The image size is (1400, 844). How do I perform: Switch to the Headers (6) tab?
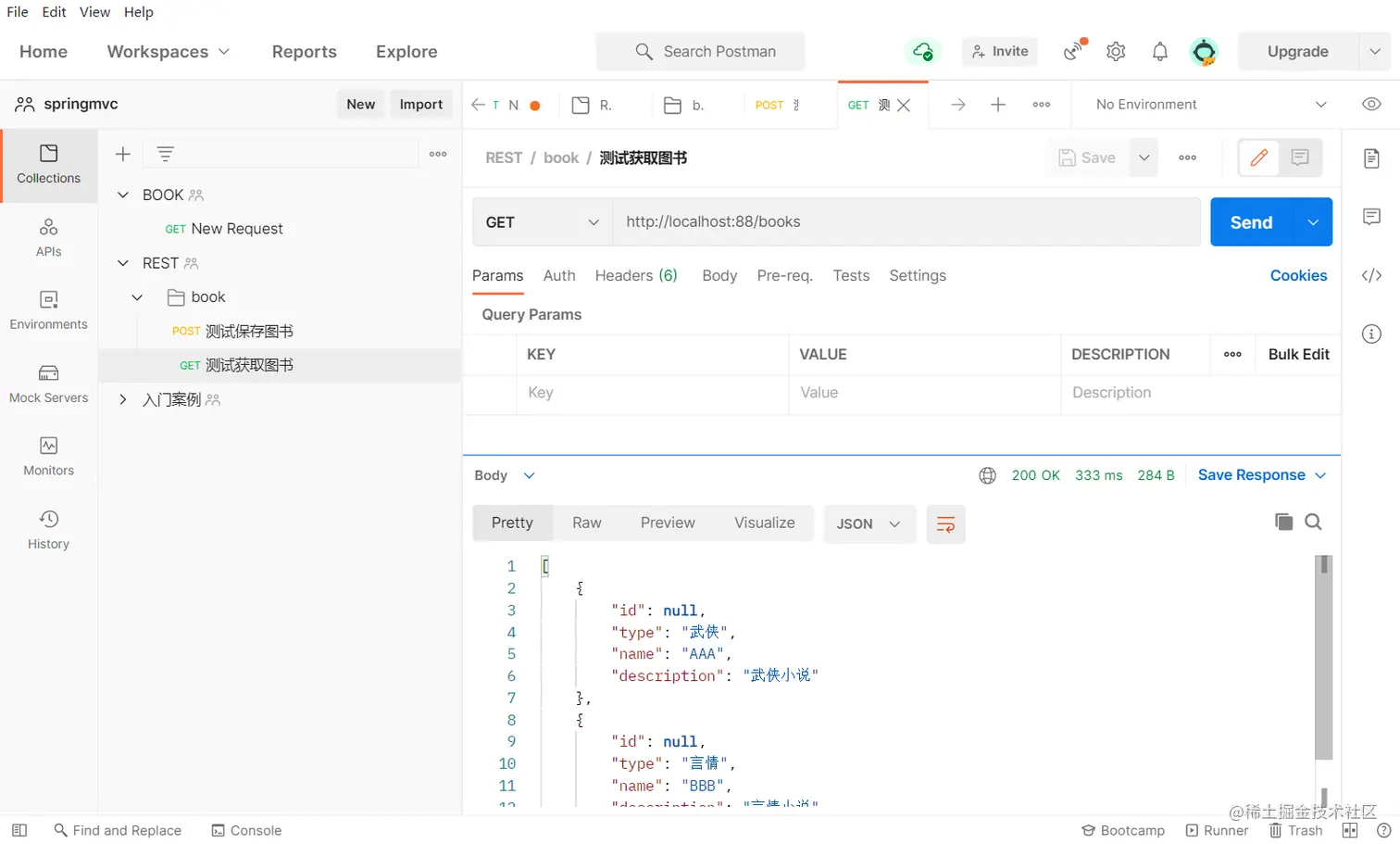click(636, 275)
